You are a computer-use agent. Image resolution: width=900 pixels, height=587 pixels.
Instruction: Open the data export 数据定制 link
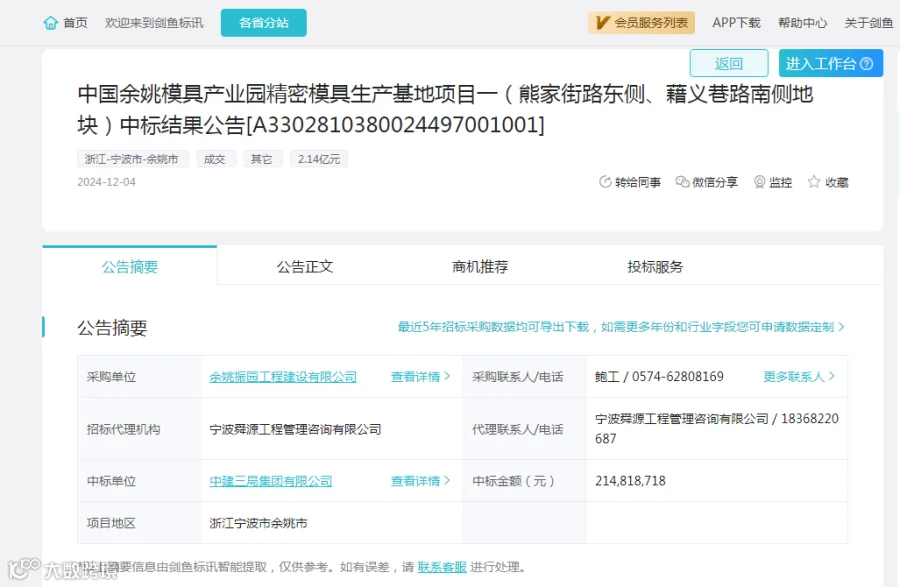(x=621, y=327)
